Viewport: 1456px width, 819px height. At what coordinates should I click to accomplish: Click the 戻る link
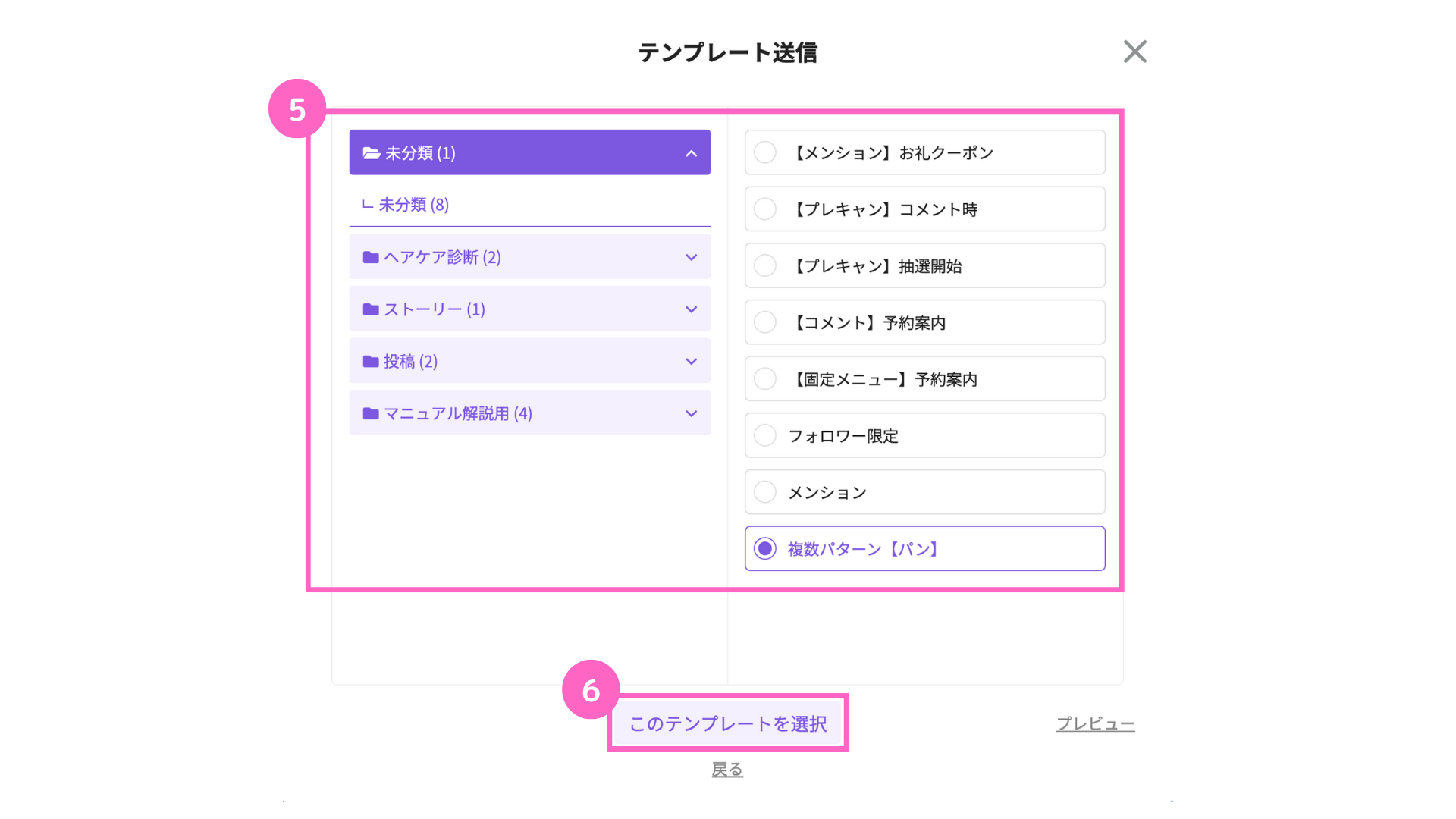[x=727, y=769]
